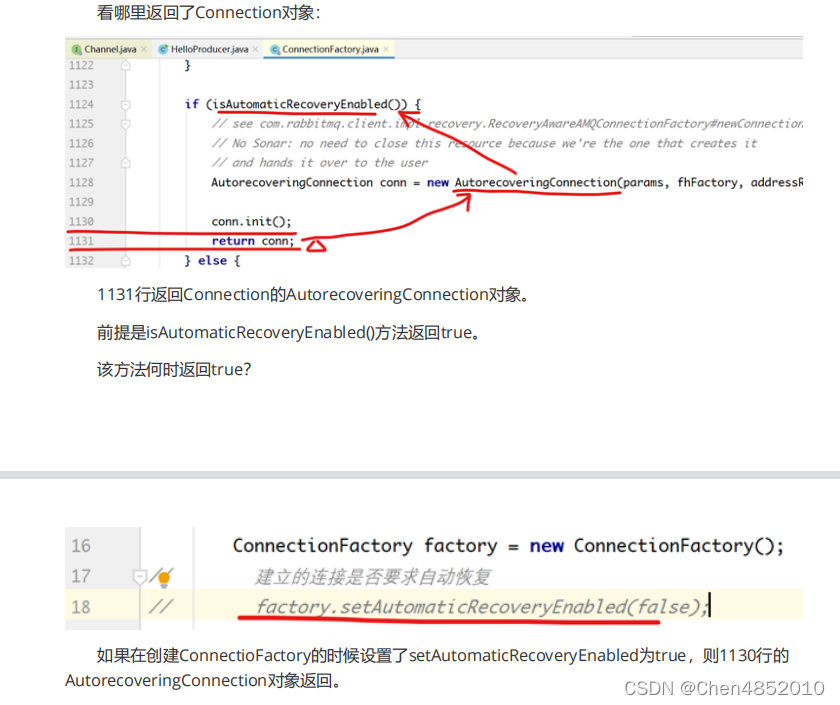Click line number 1124 in the gutter
Screen dimensions: 840x705
tap(81, 104)
